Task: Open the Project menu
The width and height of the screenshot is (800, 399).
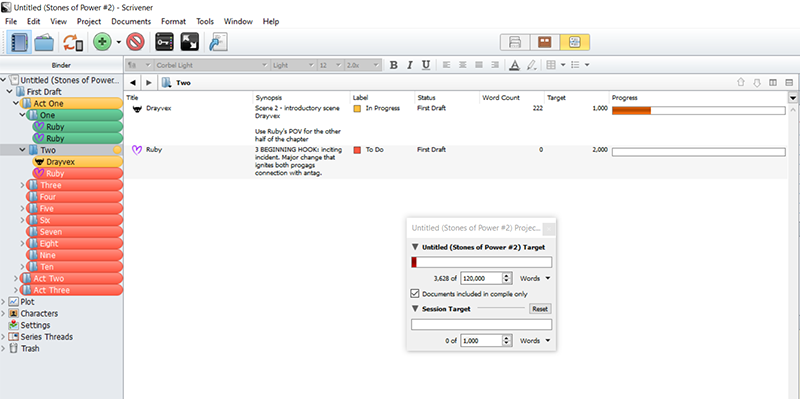Action: (89, 21)
